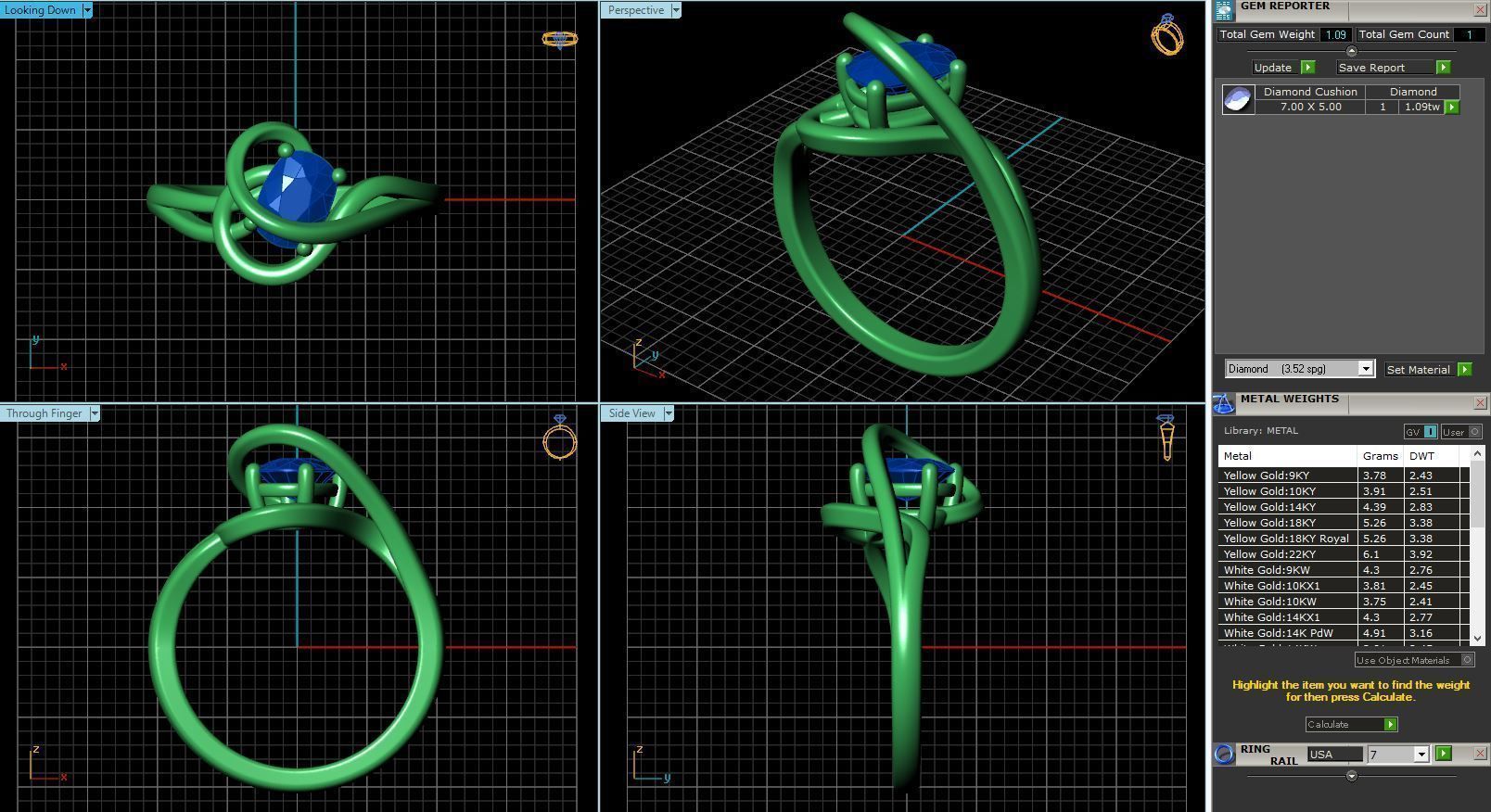Click the green arrow beside Calculate
Viewport: 1491px width, 812px height.
[x=1390, y=725]
